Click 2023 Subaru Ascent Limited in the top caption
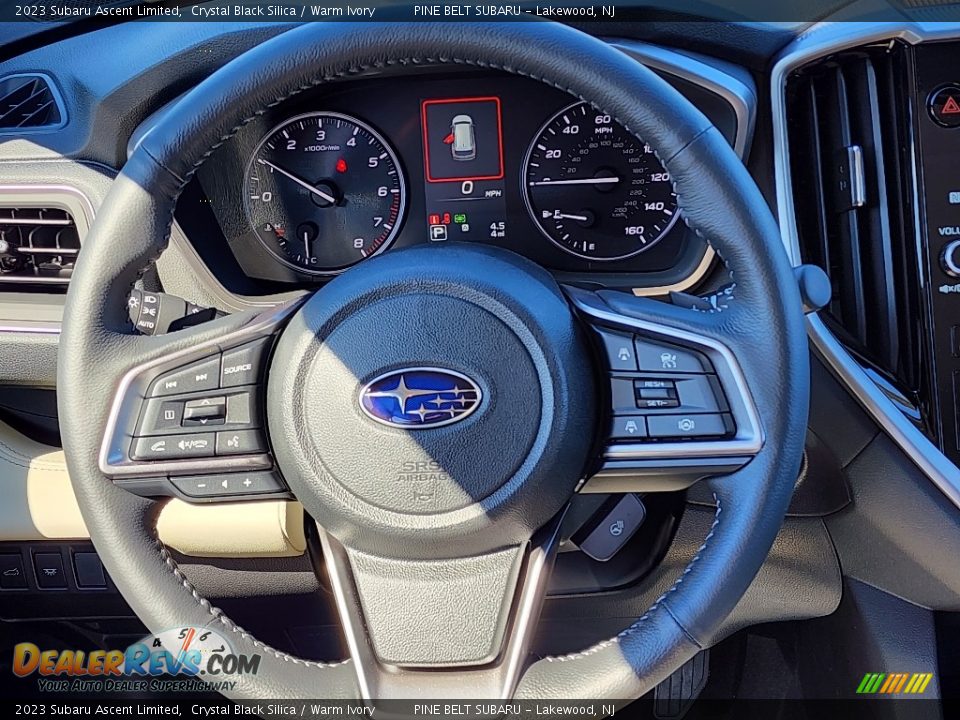960x720 pixels. pyautogui.click(x=97, y=10)
